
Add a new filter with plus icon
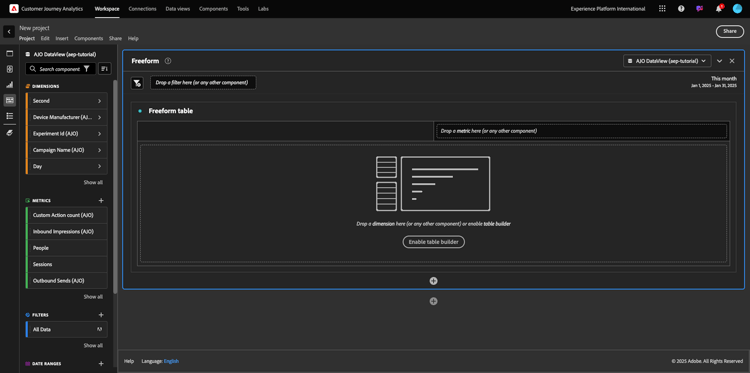pyautogui.click(x=101, y=315)
